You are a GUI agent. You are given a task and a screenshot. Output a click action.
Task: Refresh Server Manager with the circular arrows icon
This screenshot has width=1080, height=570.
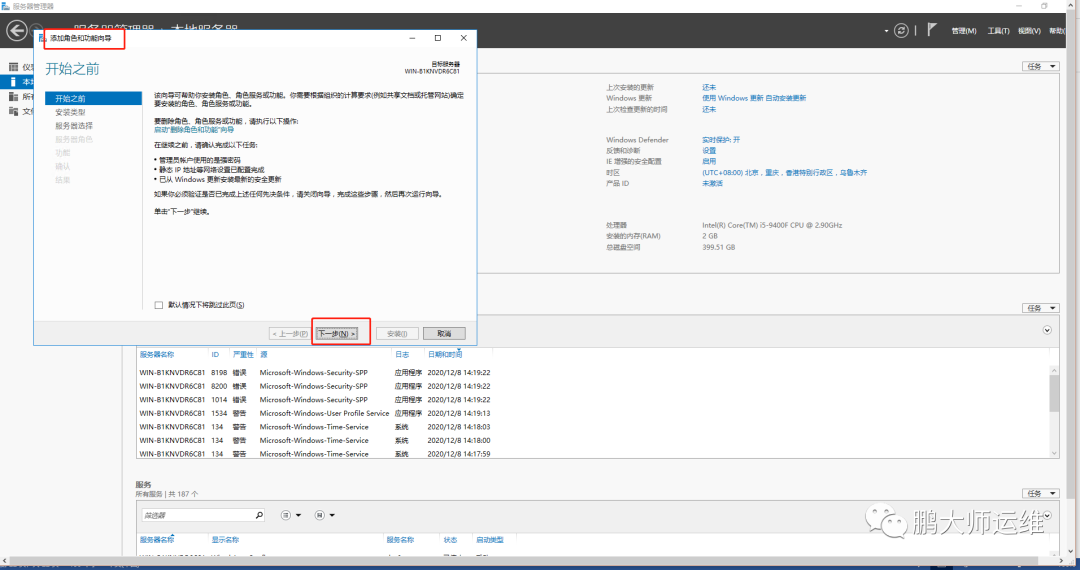point(901,30)
